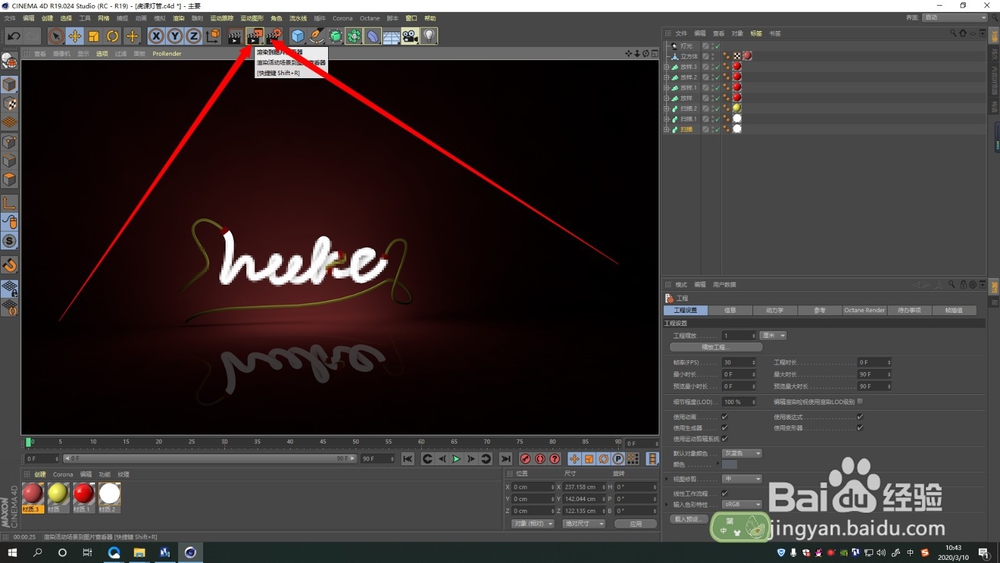Select the white material sphere
Screen dimensions: 1000x563
(109, 493)
